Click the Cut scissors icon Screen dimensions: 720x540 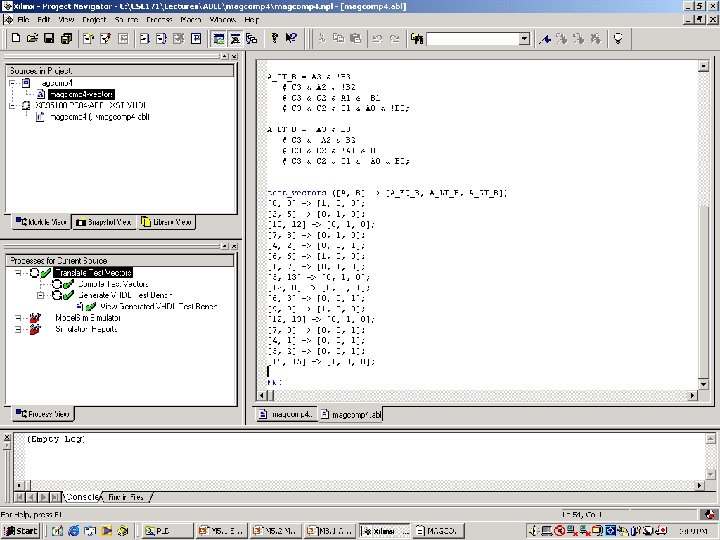[x=321, y=39]
